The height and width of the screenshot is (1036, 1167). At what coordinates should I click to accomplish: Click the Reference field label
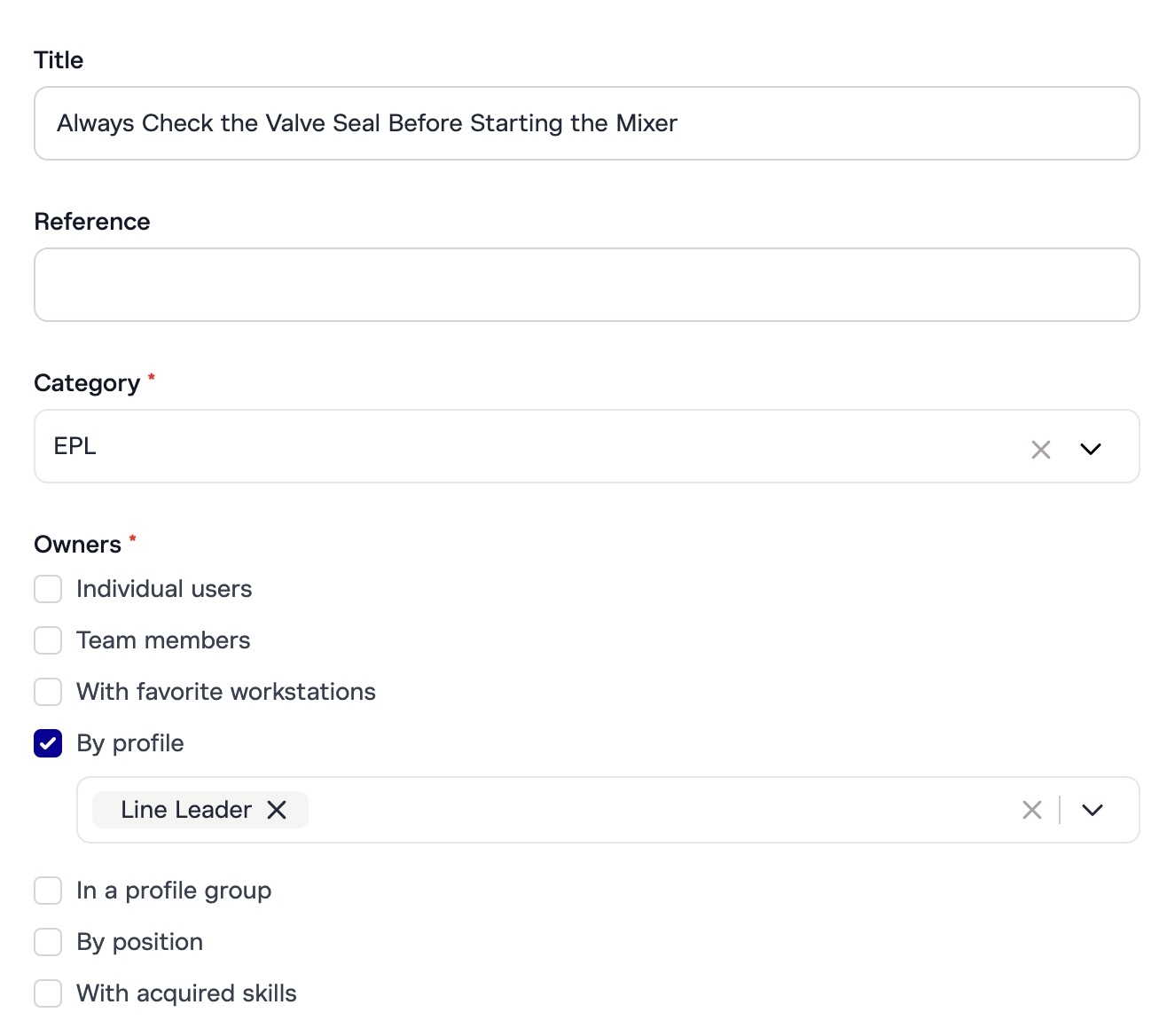coord(92,222)
